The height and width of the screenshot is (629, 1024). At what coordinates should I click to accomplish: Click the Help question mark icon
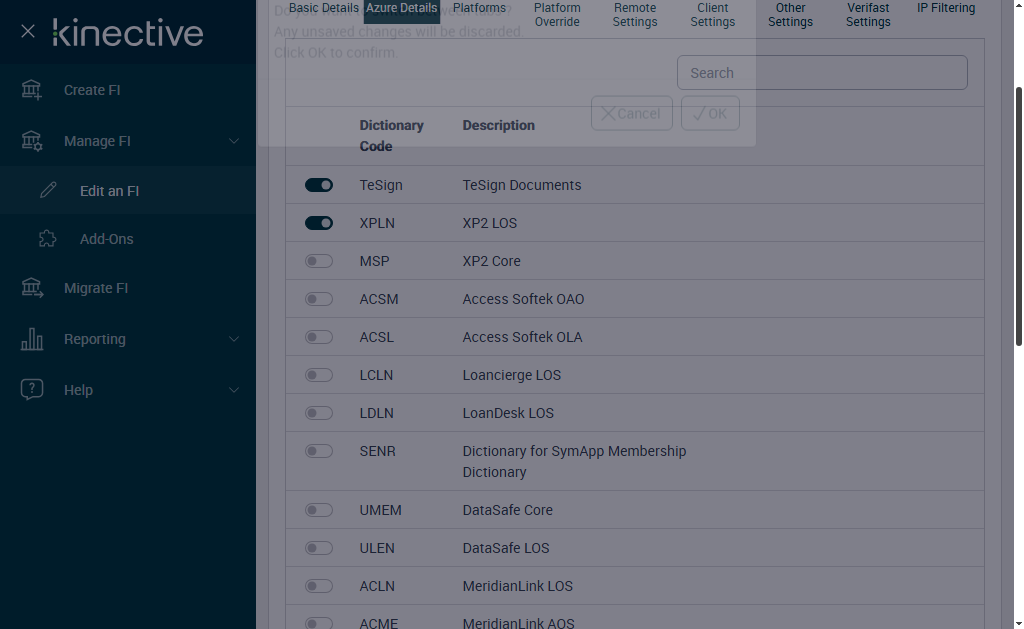point(31,389)
